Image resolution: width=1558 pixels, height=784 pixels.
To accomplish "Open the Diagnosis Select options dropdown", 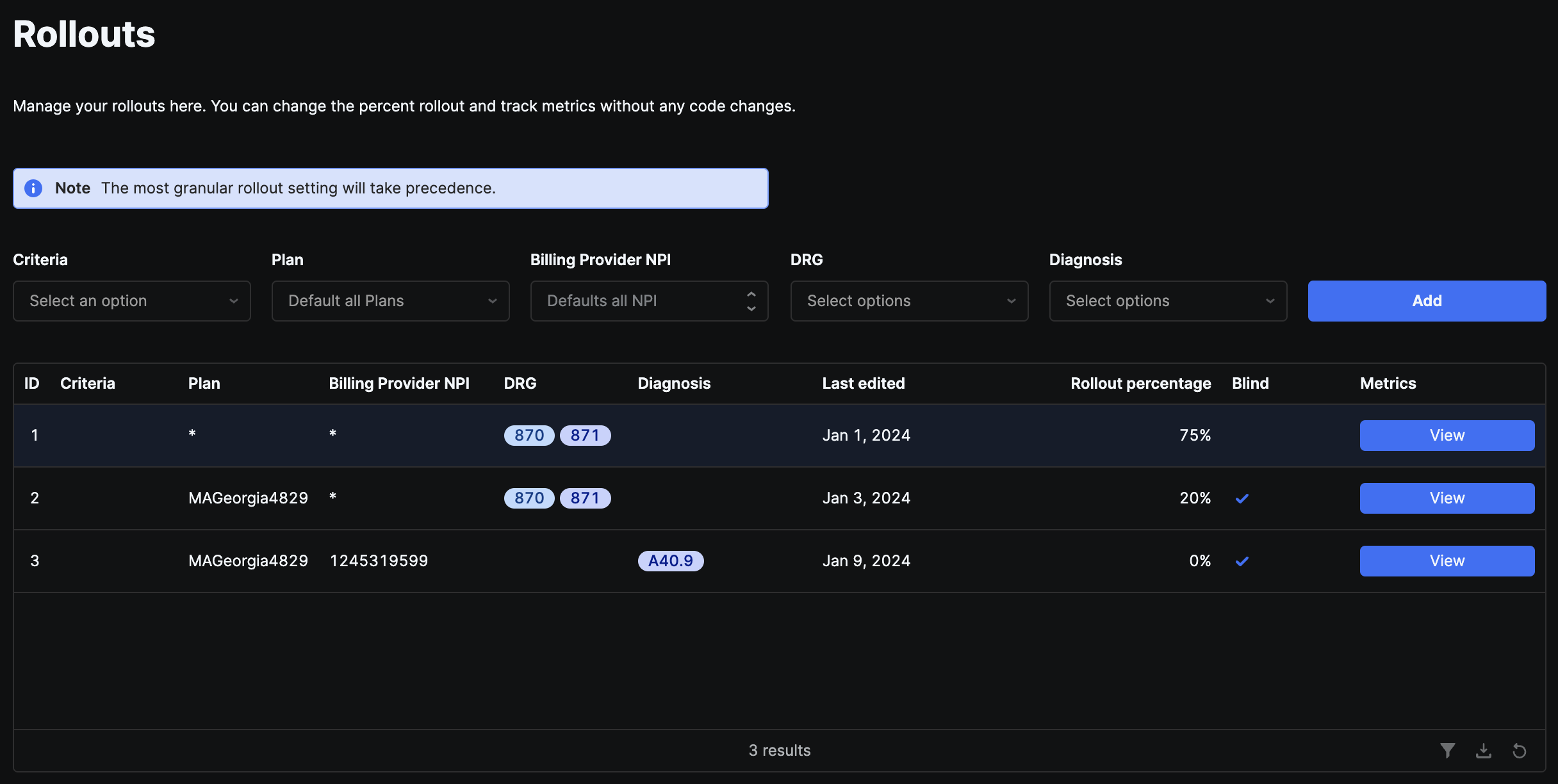I will (x=1167, y=300).
